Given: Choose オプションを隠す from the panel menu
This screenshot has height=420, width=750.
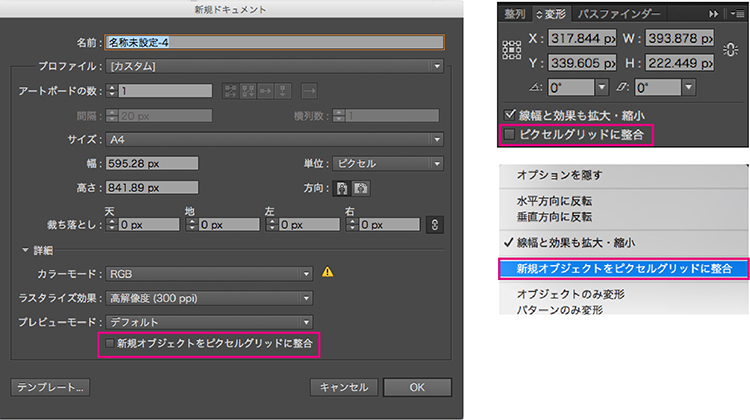Looking at the screenshot, I should tap(623, 176).
